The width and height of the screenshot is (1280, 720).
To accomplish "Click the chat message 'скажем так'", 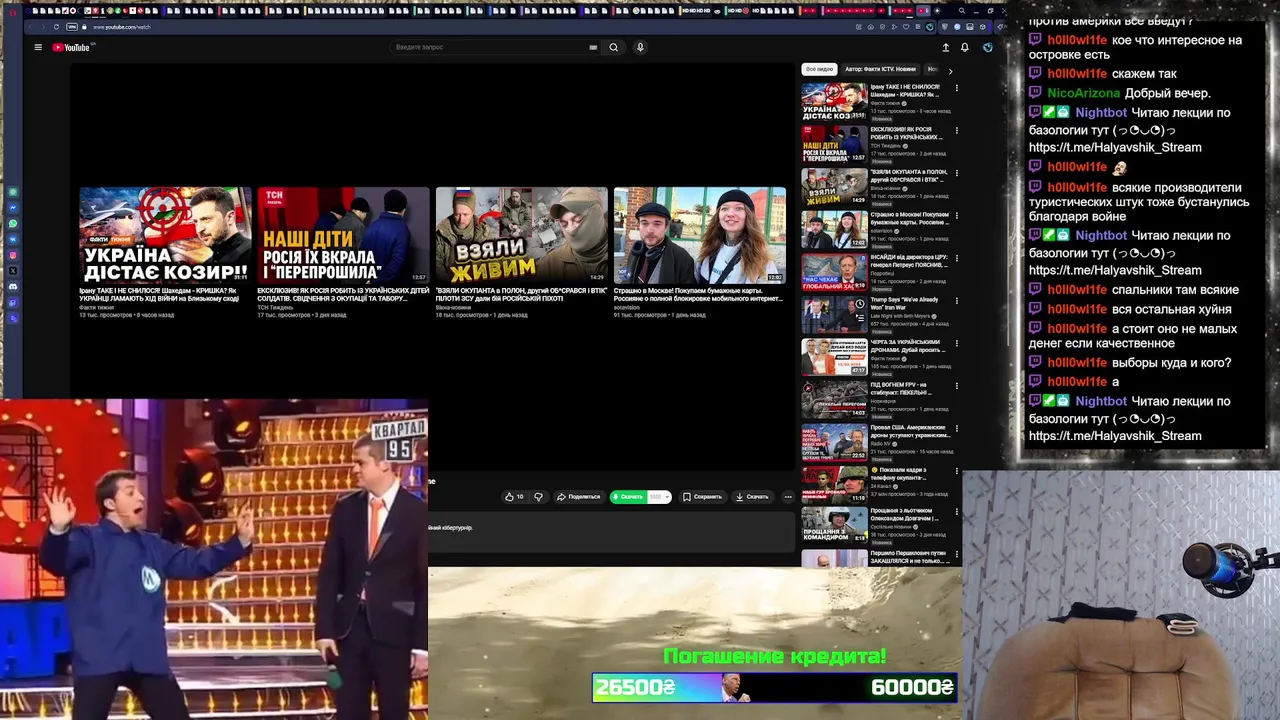I will point(1144,74).
